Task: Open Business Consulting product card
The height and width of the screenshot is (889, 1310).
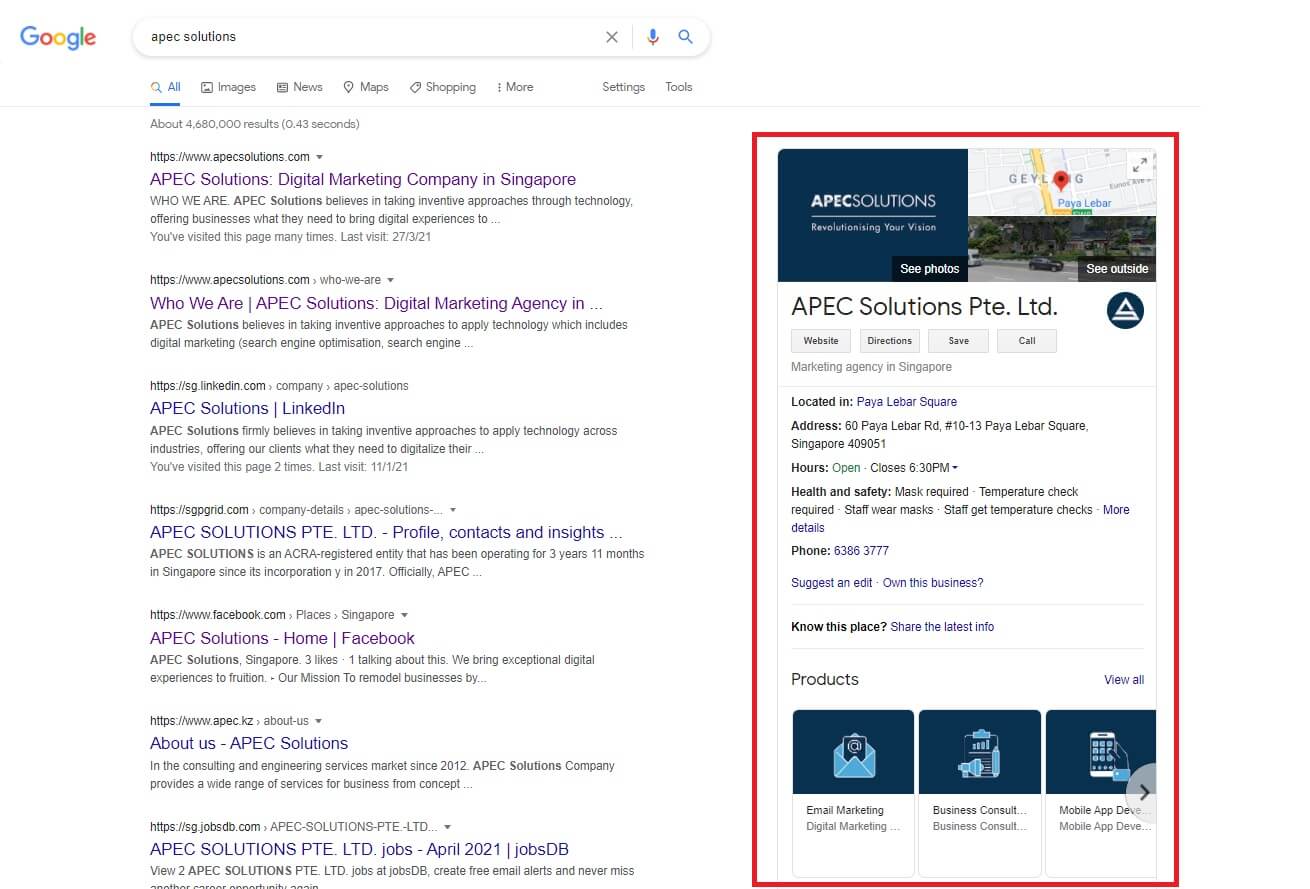Action: pyautogui.click(x=980, y=793)
